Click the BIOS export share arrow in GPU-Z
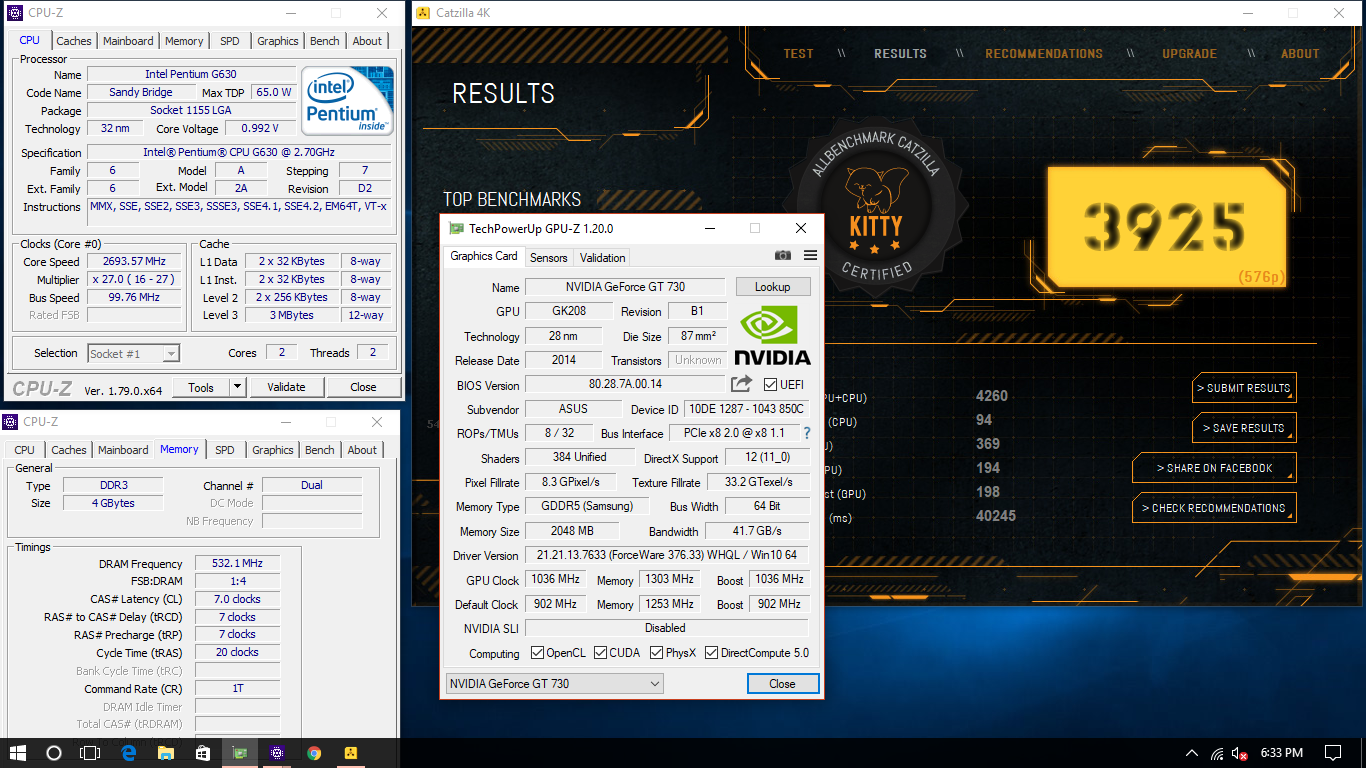The image size is (1366, 768). [x=741, y=384]
